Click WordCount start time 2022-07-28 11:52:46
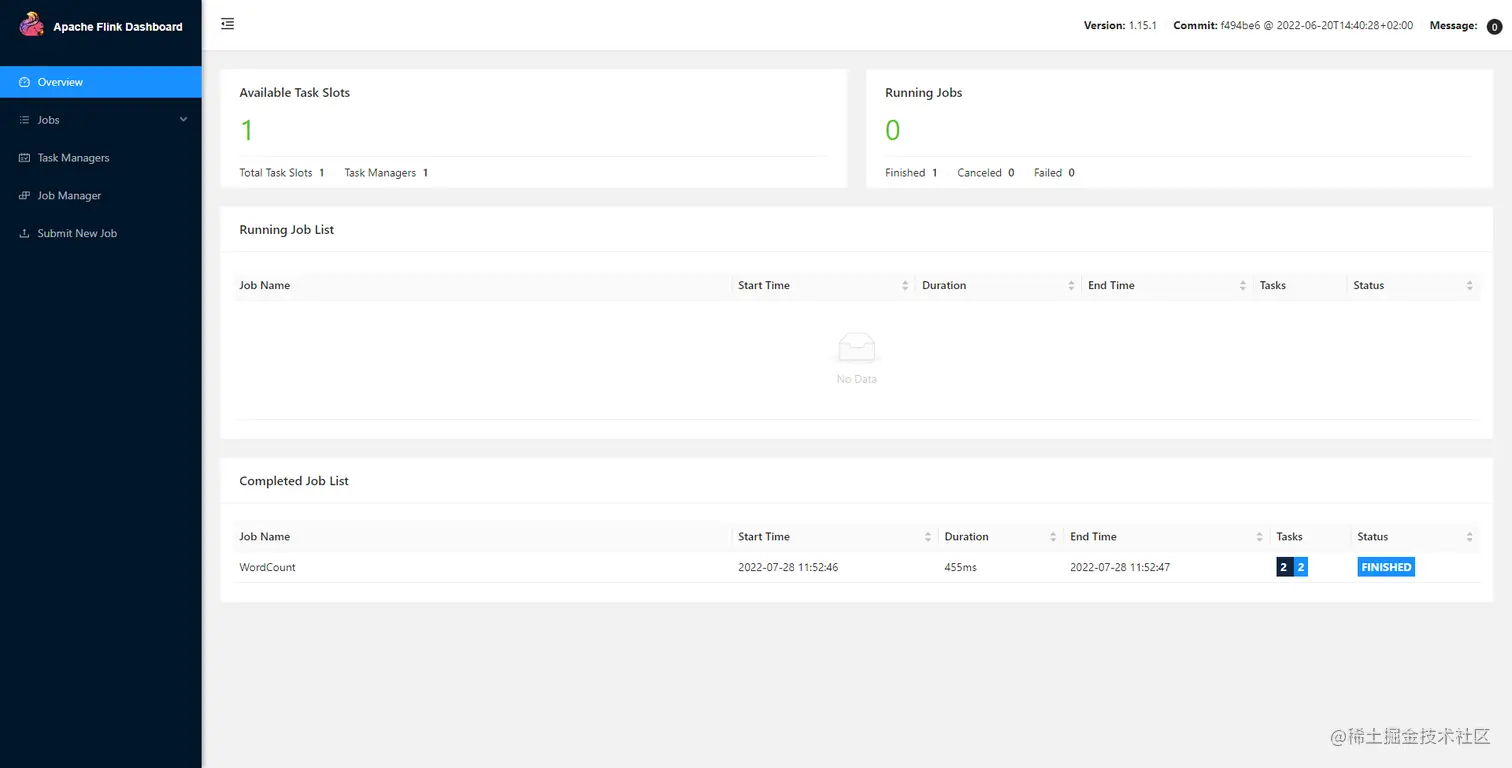The image size is (1512, 768). point(788,567)
